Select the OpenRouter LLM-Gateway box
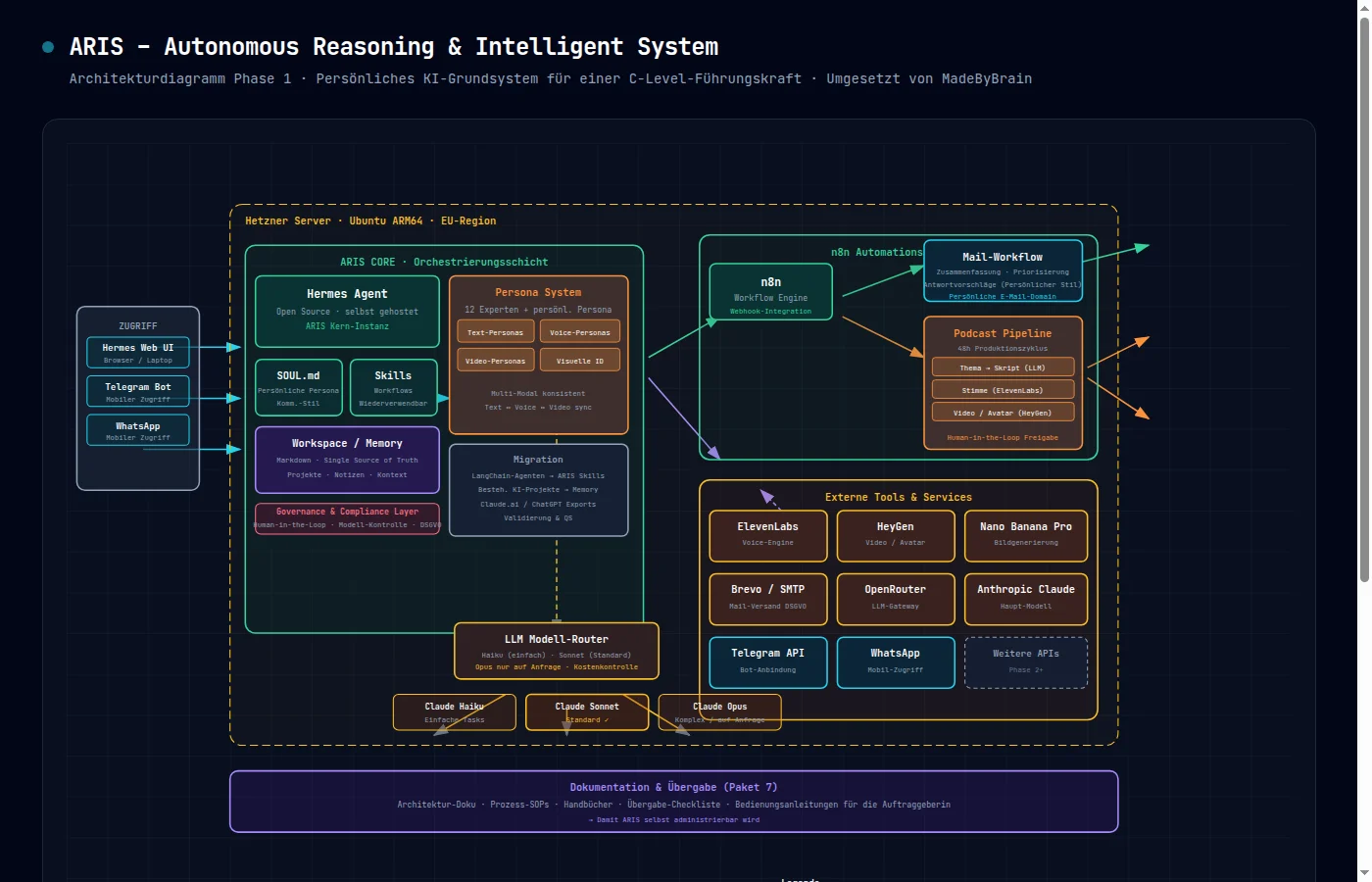Screen dimensions: 1372x882 coord(896,600)
